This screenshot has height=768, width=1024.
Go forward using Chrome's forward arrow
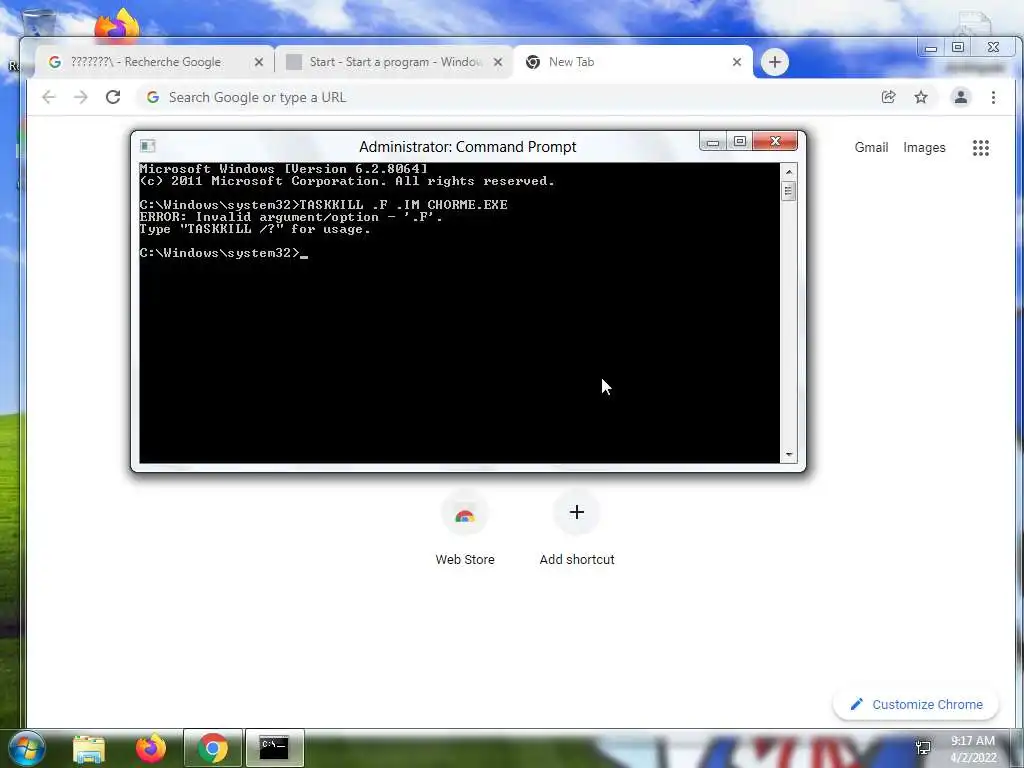(x=80, y=97)
